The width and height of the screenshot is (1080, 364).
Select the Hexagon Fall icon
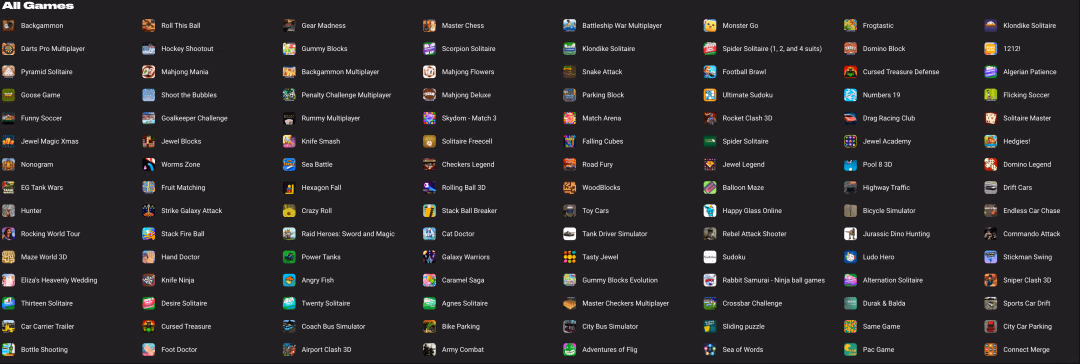pyautogui.click(x=289, y=188)
